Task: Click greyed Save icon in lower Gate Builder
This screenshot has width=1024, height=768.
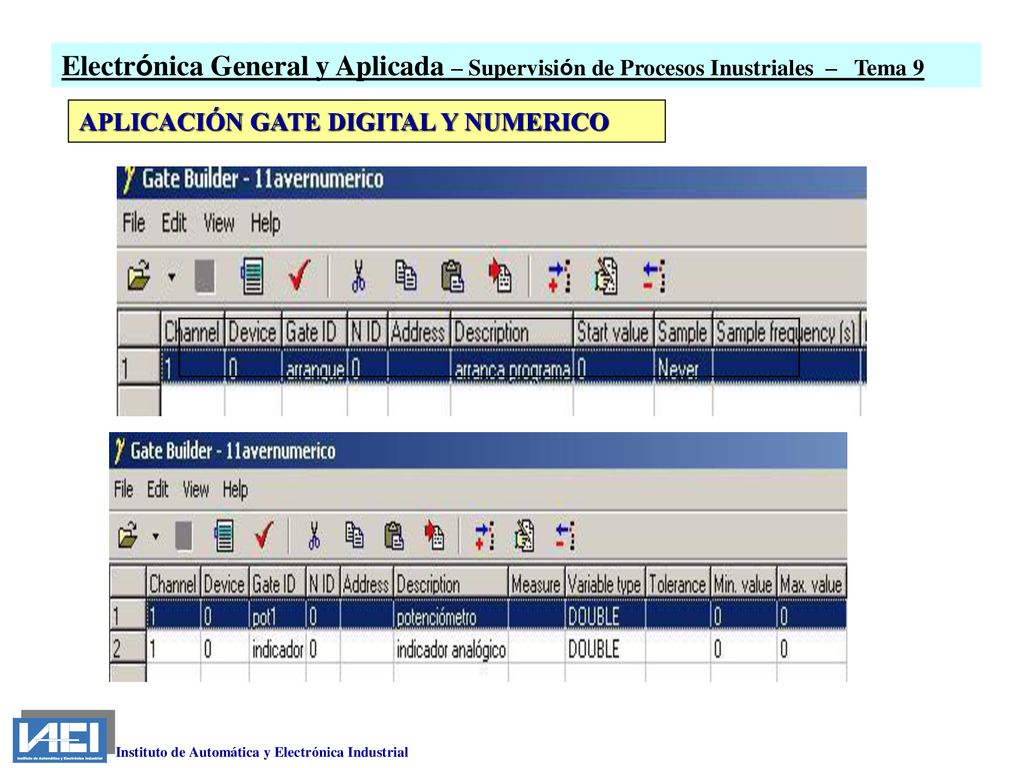Action: click(x=184, y=536)
